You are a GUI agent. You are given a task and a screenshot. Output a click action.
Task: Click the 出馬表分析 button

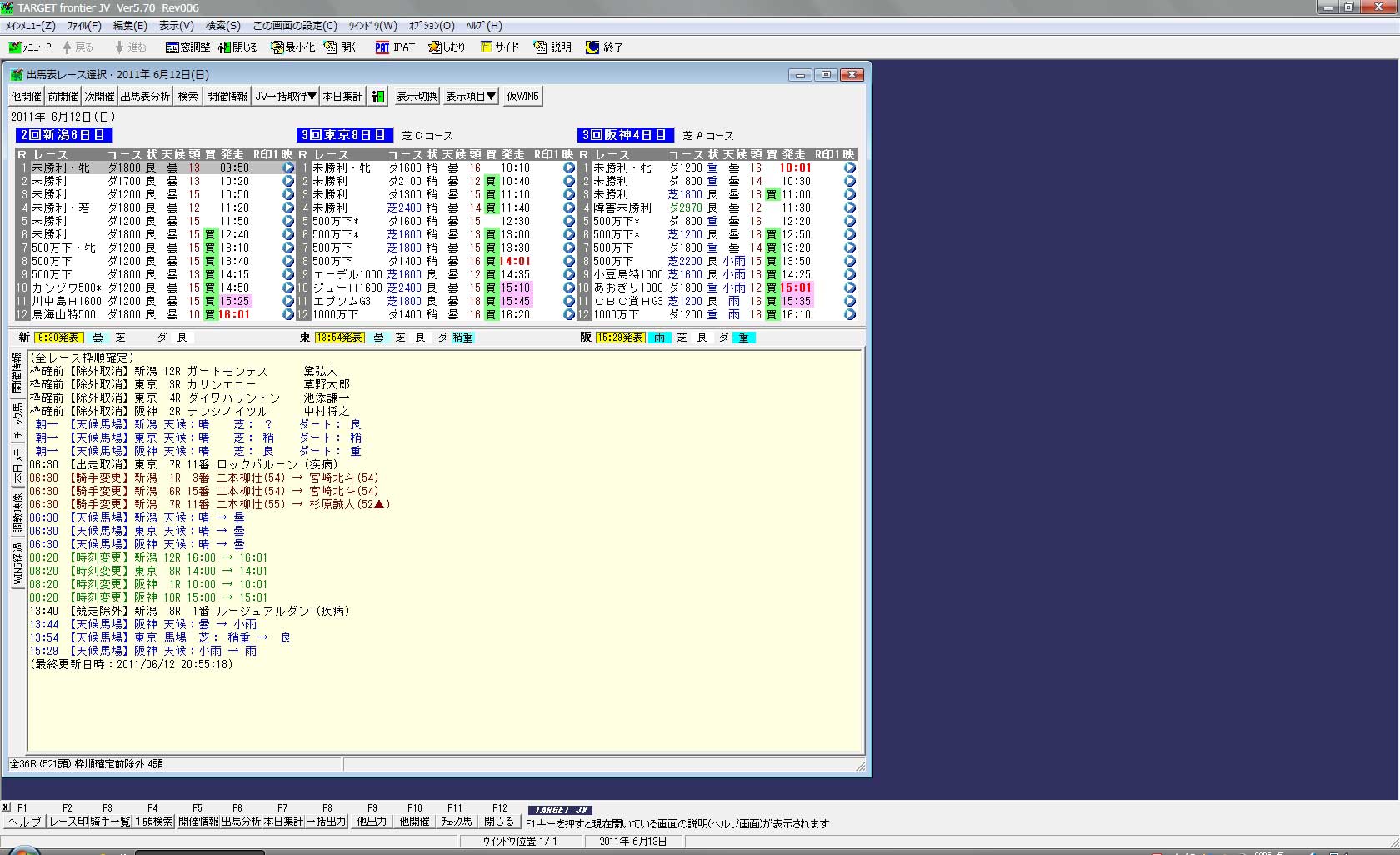[145, 97]
